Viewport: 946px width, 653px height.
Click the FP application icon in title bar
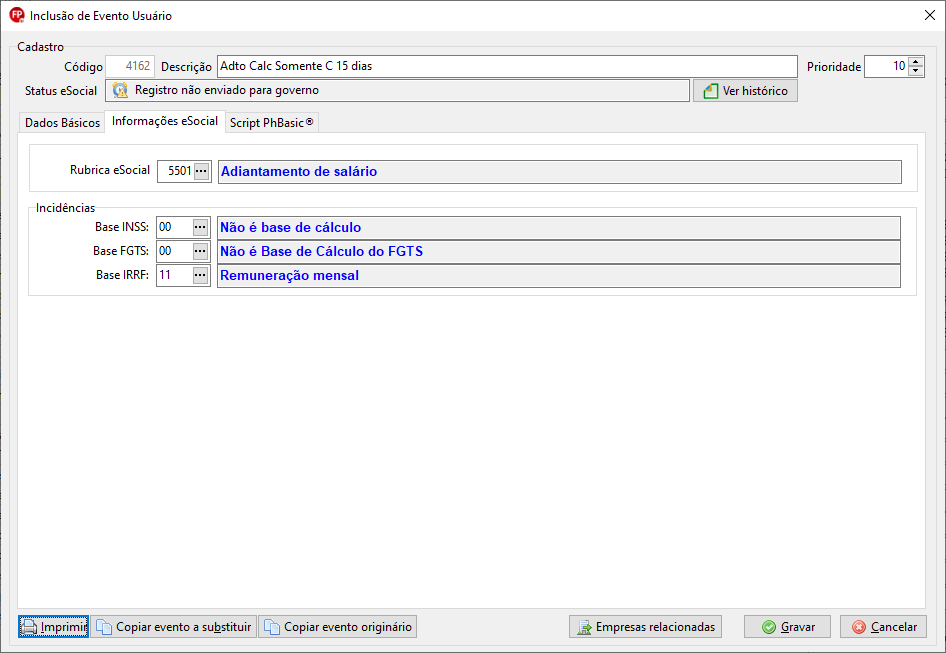16,15
